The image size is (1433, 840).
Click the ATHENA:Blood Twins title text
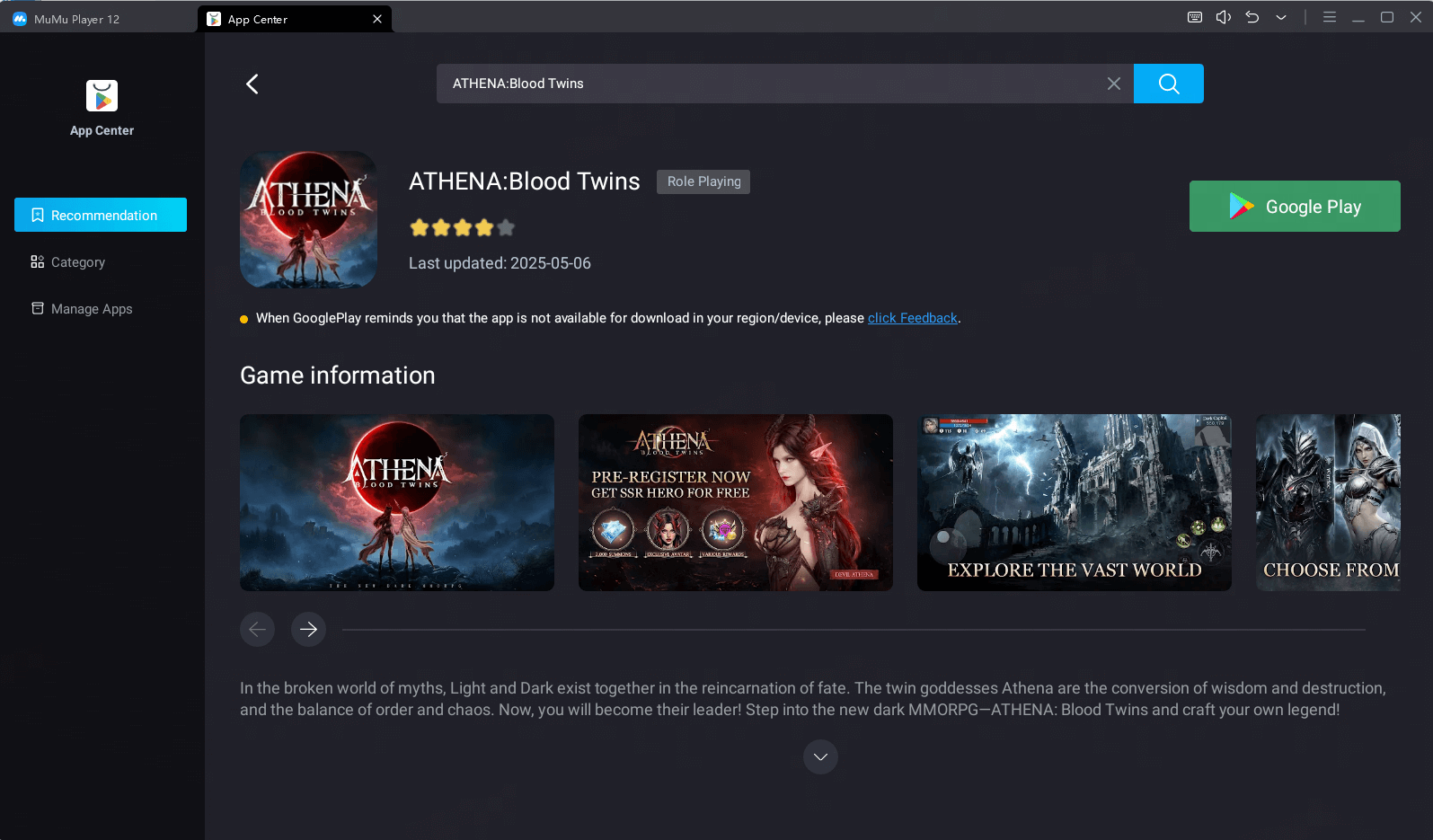point(525,181)
